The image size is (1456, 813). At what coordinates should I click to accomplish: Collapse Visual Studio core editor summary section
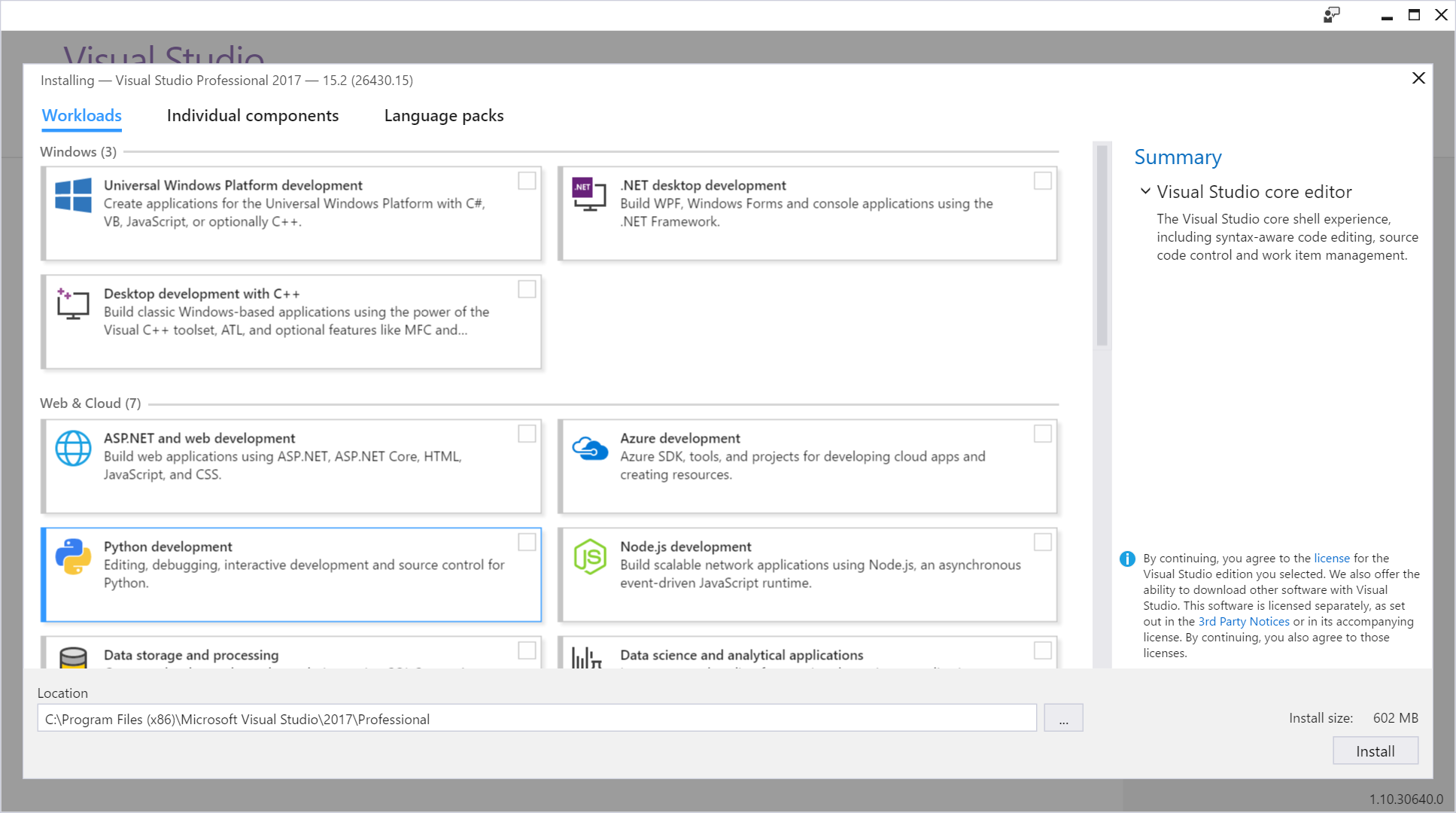click(x=1145, y=191)
